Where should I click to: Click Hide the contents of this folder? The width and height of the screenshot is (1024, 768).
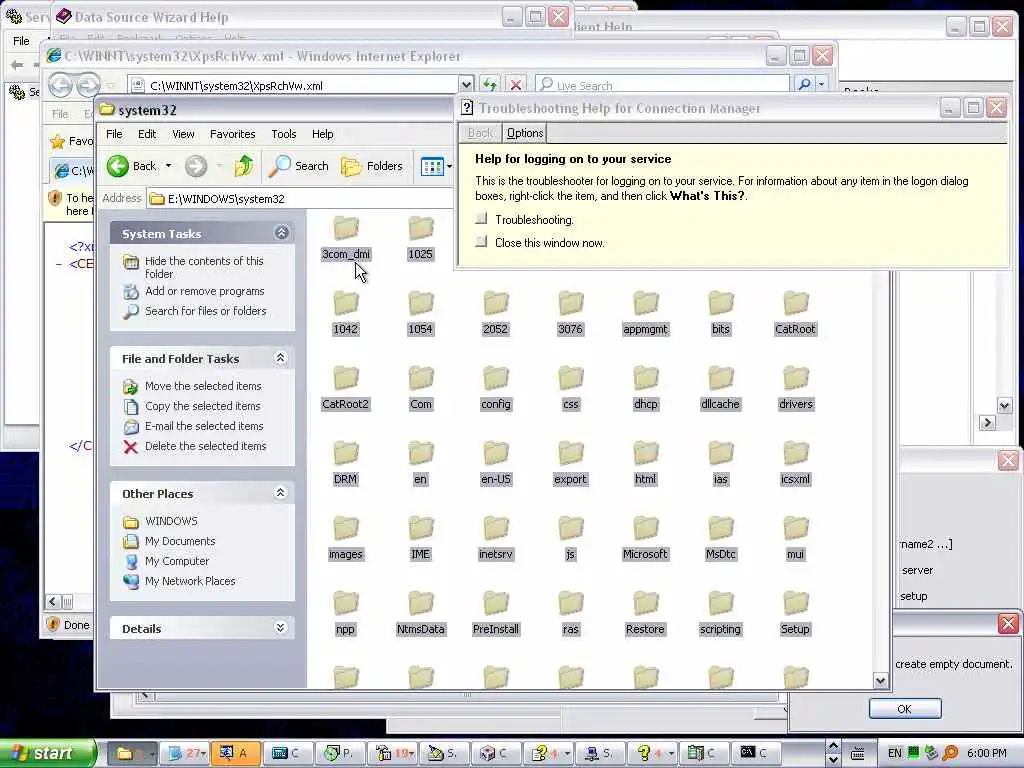point(193,267)
